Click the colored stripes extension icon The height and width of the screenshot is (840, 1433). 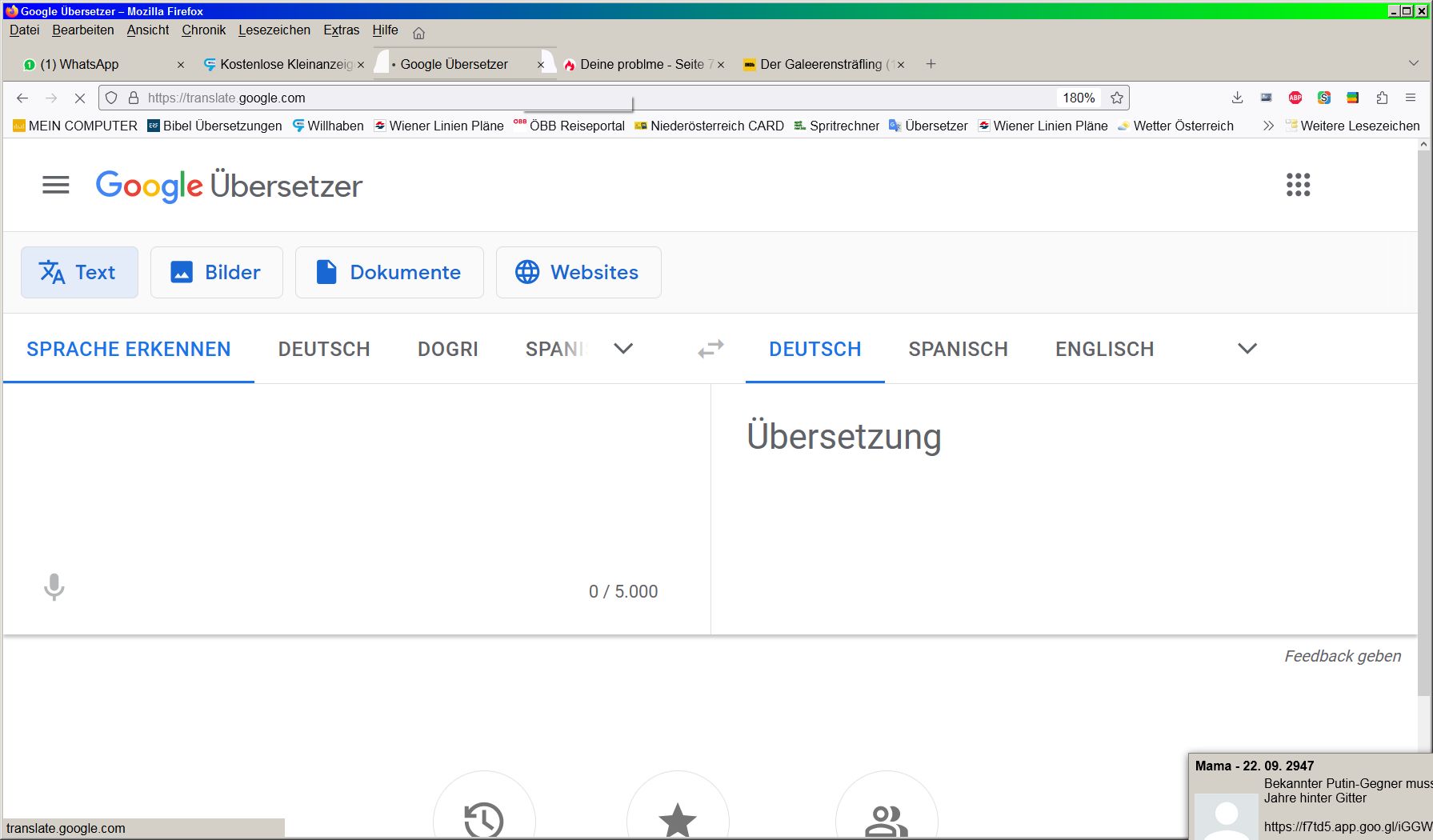pos(1353,98)
